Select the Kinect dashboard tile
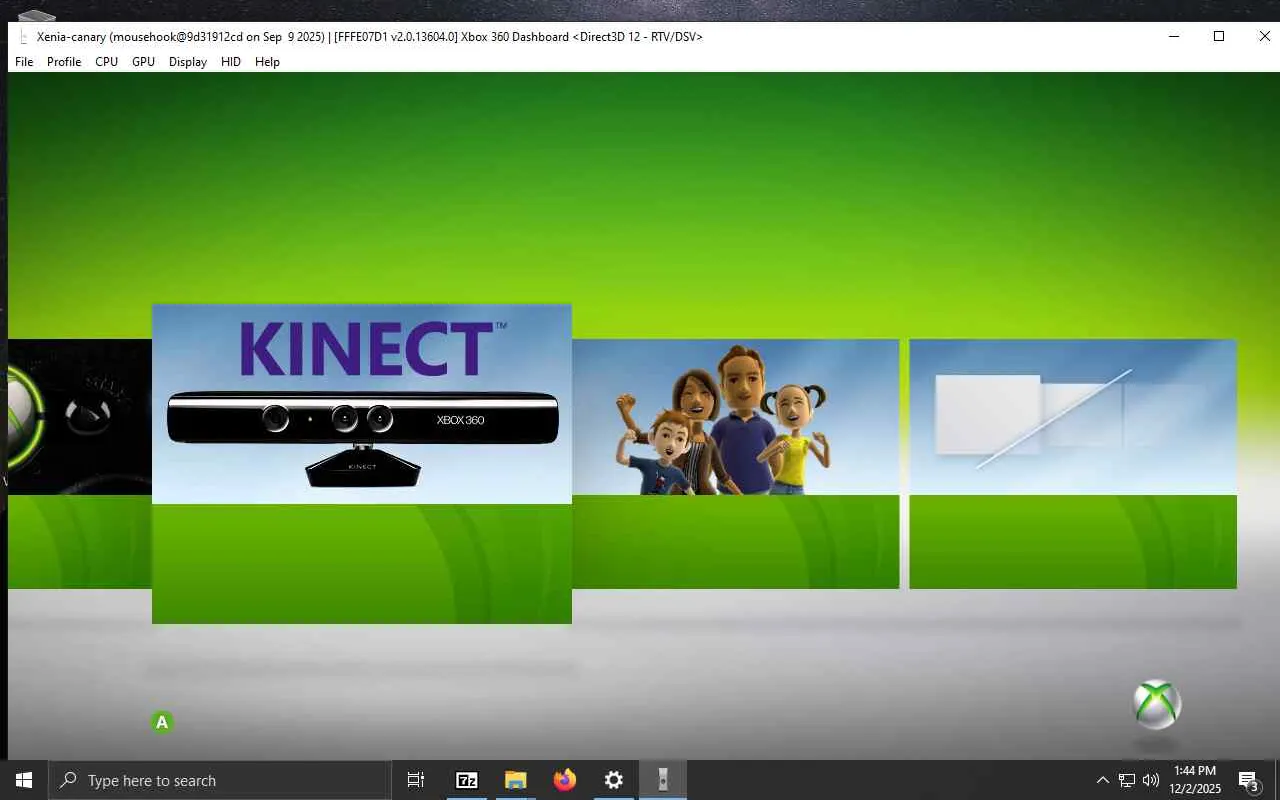This screenshot has width=1280, height=800. [x=362, y=464]
